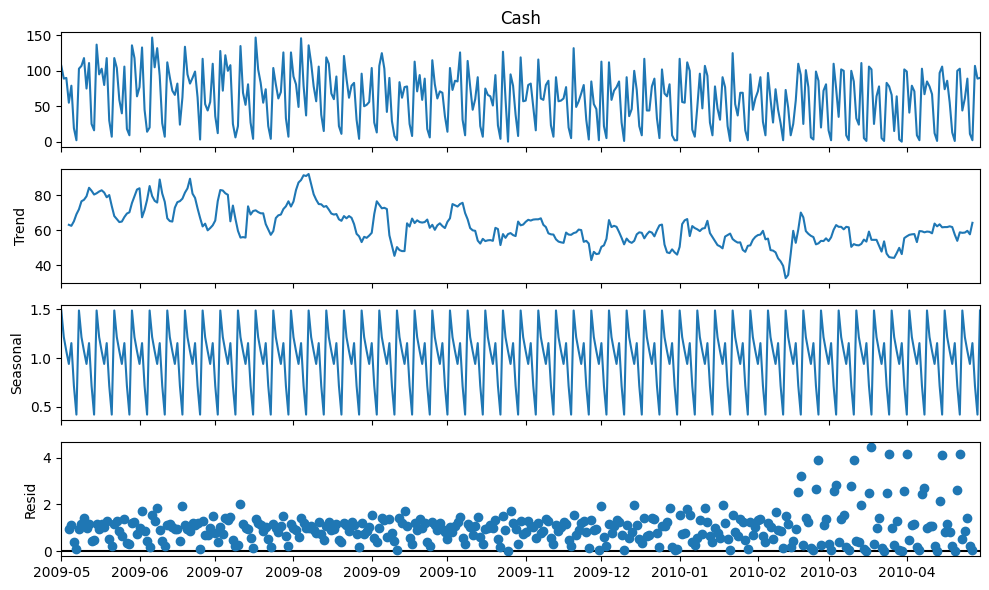
Task: Click the '2010-01' x-axis date label
Action: (680, 573)
